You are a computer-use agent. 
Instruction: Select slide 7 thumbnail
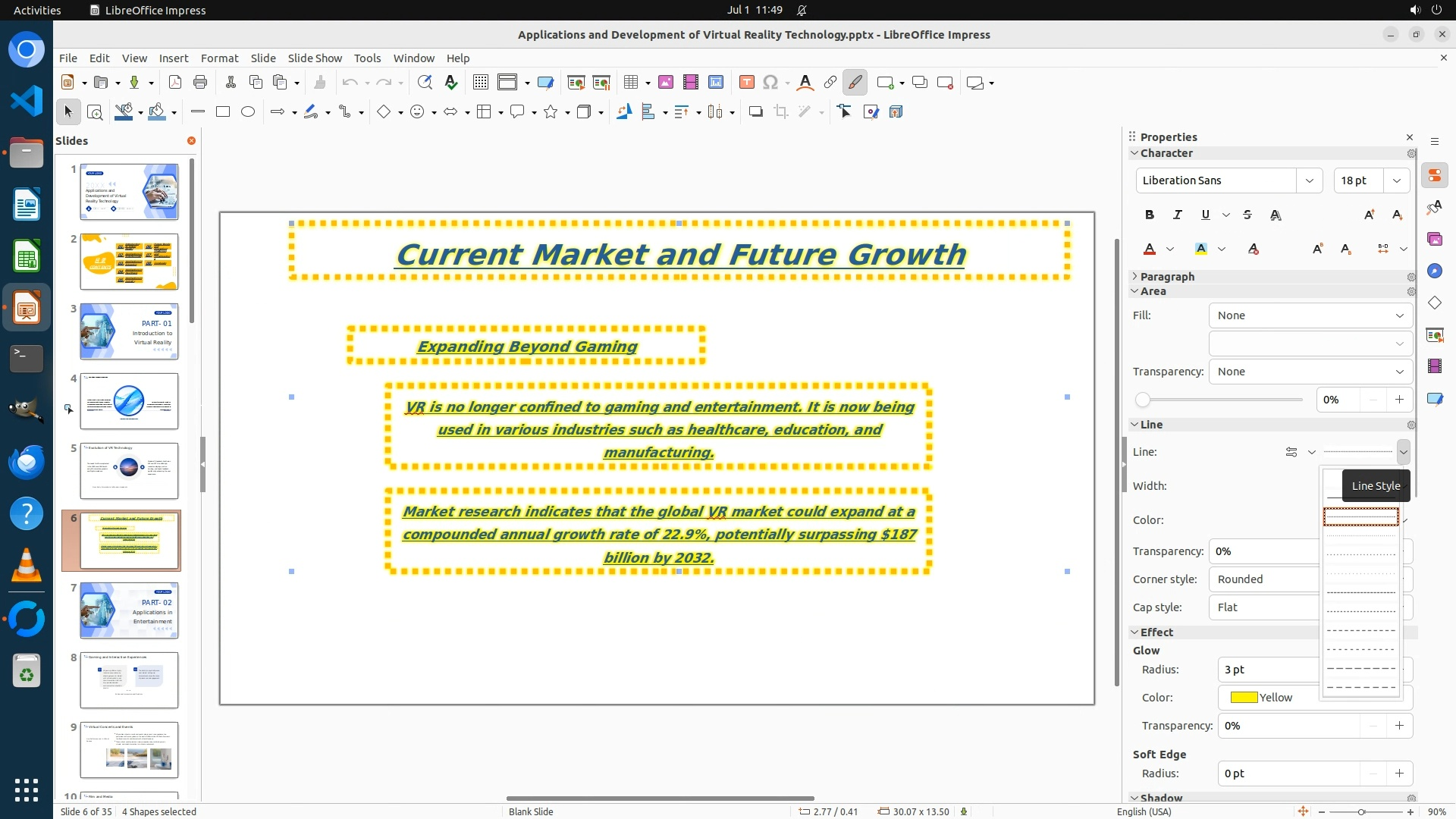pyautogui.click(x=129, y=610)
